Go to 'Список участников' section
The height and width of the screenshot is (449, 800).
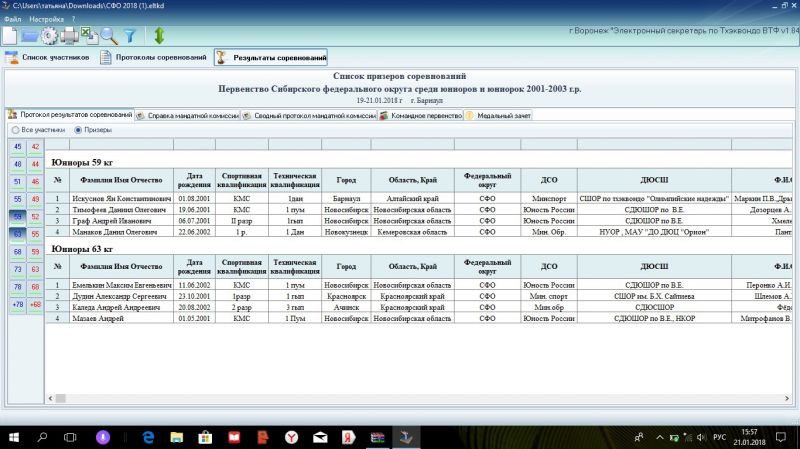click(x=49, y=58)
